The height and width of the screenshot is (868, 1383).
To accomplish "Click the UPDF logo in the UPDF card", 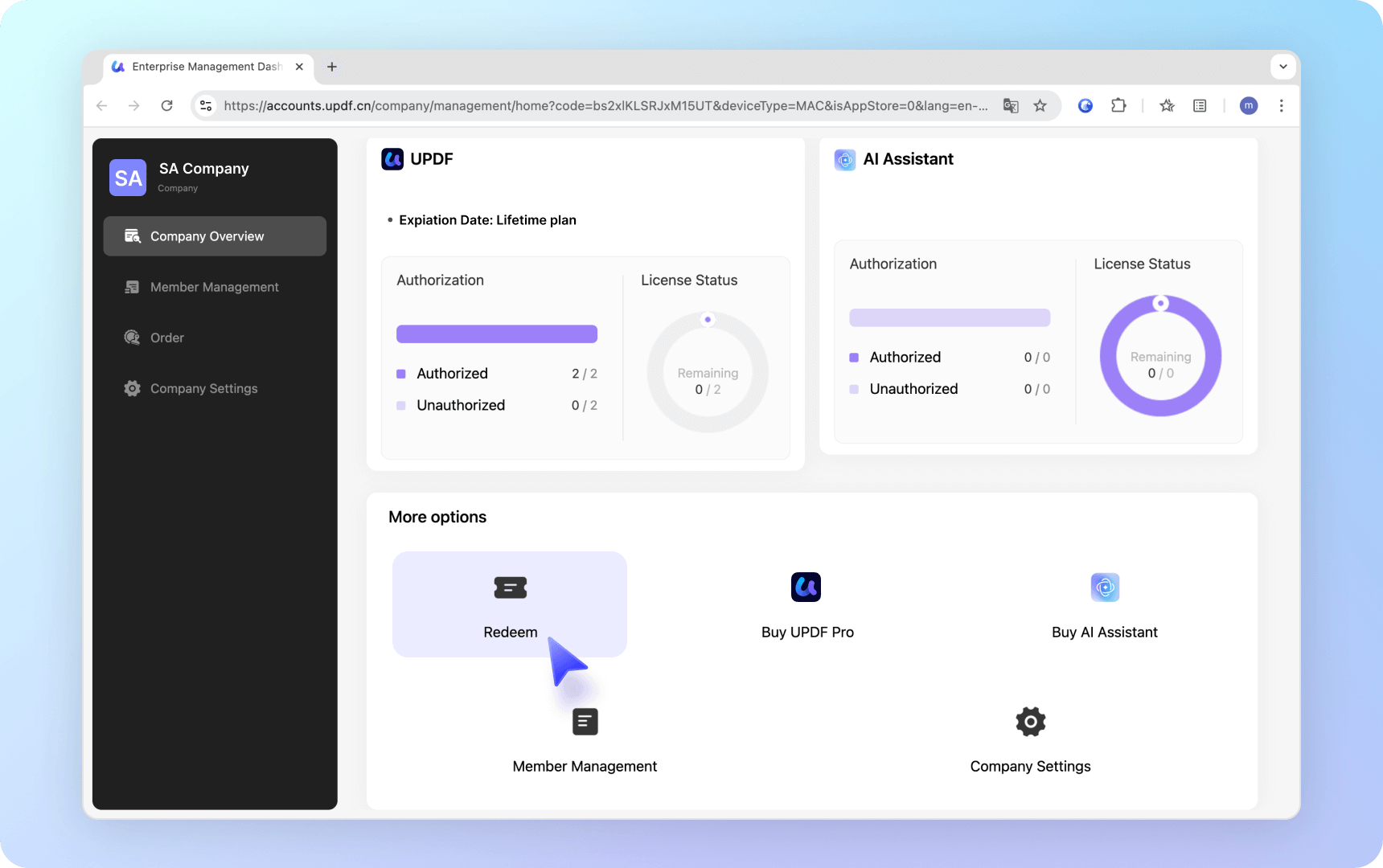I will tap(392, 159).
